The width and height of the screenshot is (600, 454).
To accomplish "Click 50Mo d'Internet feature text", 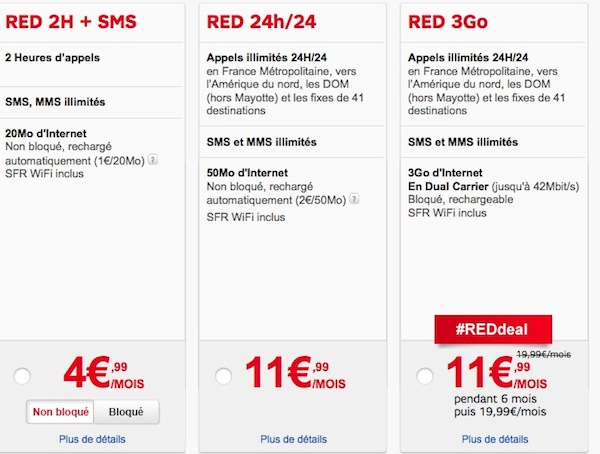I will (247, 173).
